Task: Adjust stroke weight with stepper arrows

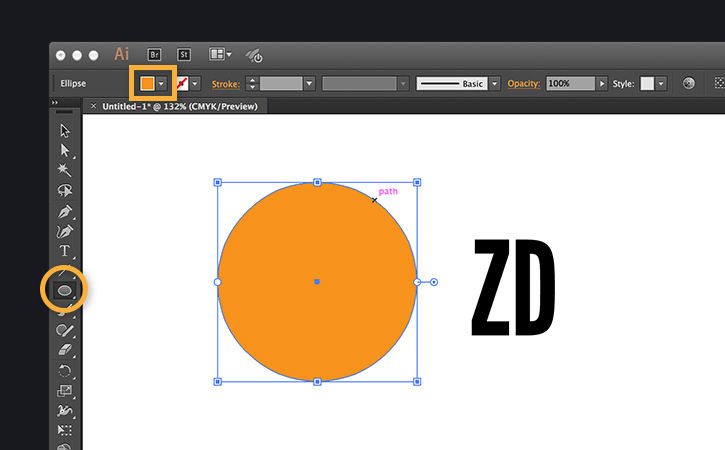Action: click(x=252, y=84)
